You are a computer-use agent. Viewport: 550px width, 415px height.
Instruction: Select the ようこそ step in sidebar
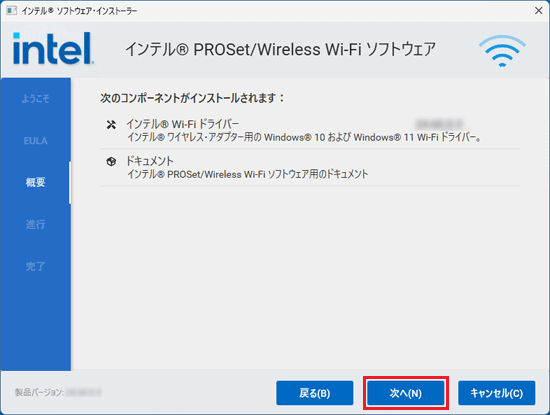(35, 99)
